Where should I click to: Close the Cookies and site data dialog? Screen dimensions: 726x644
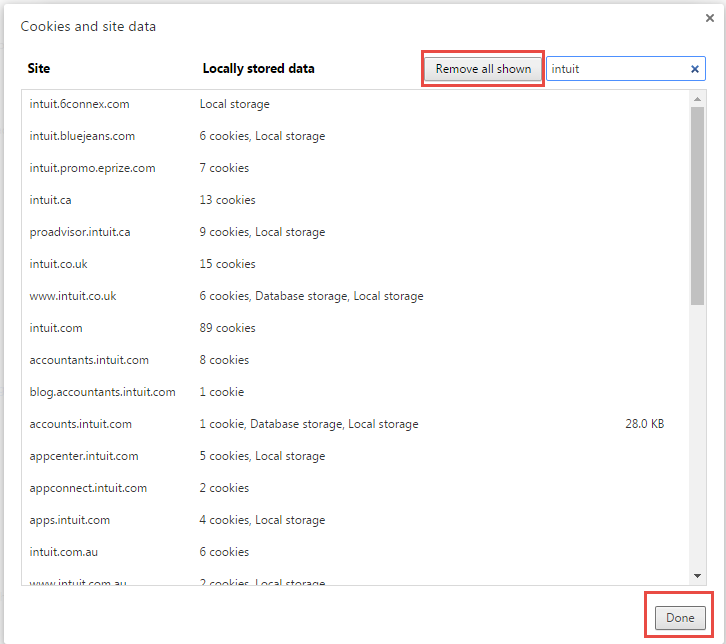point(709,18)
